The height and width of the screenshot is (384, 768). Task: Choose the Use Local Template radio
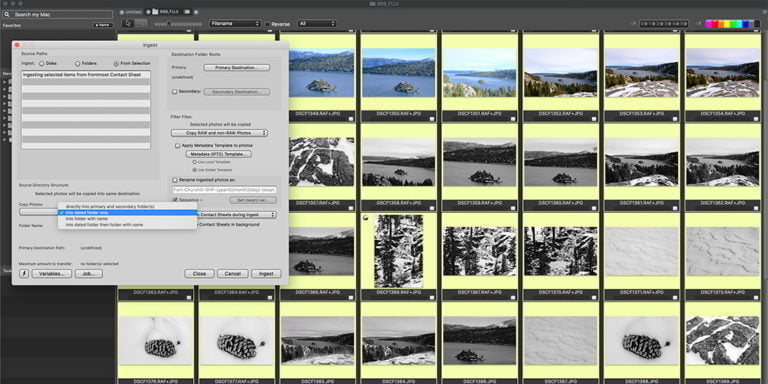(195, 162)
